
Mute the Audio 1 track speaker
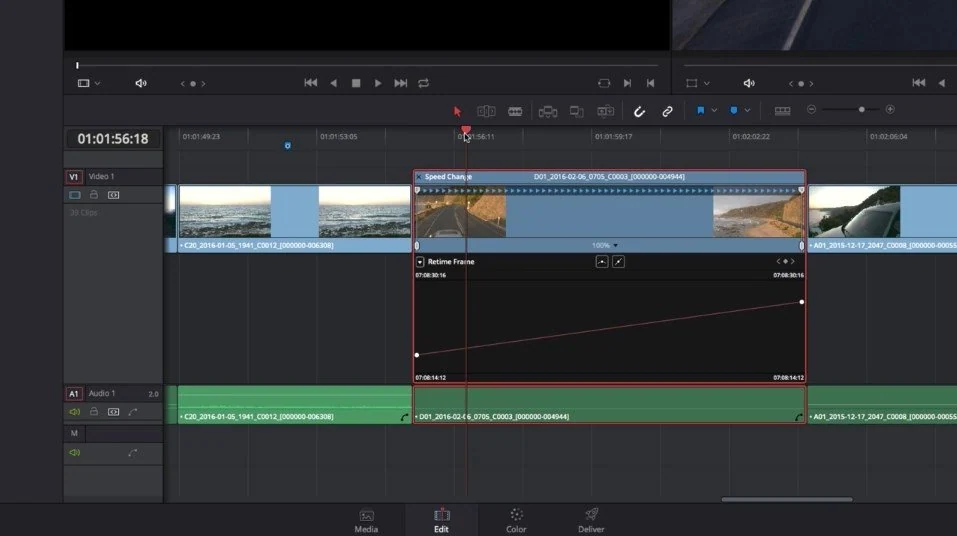(x=74, y=412)
